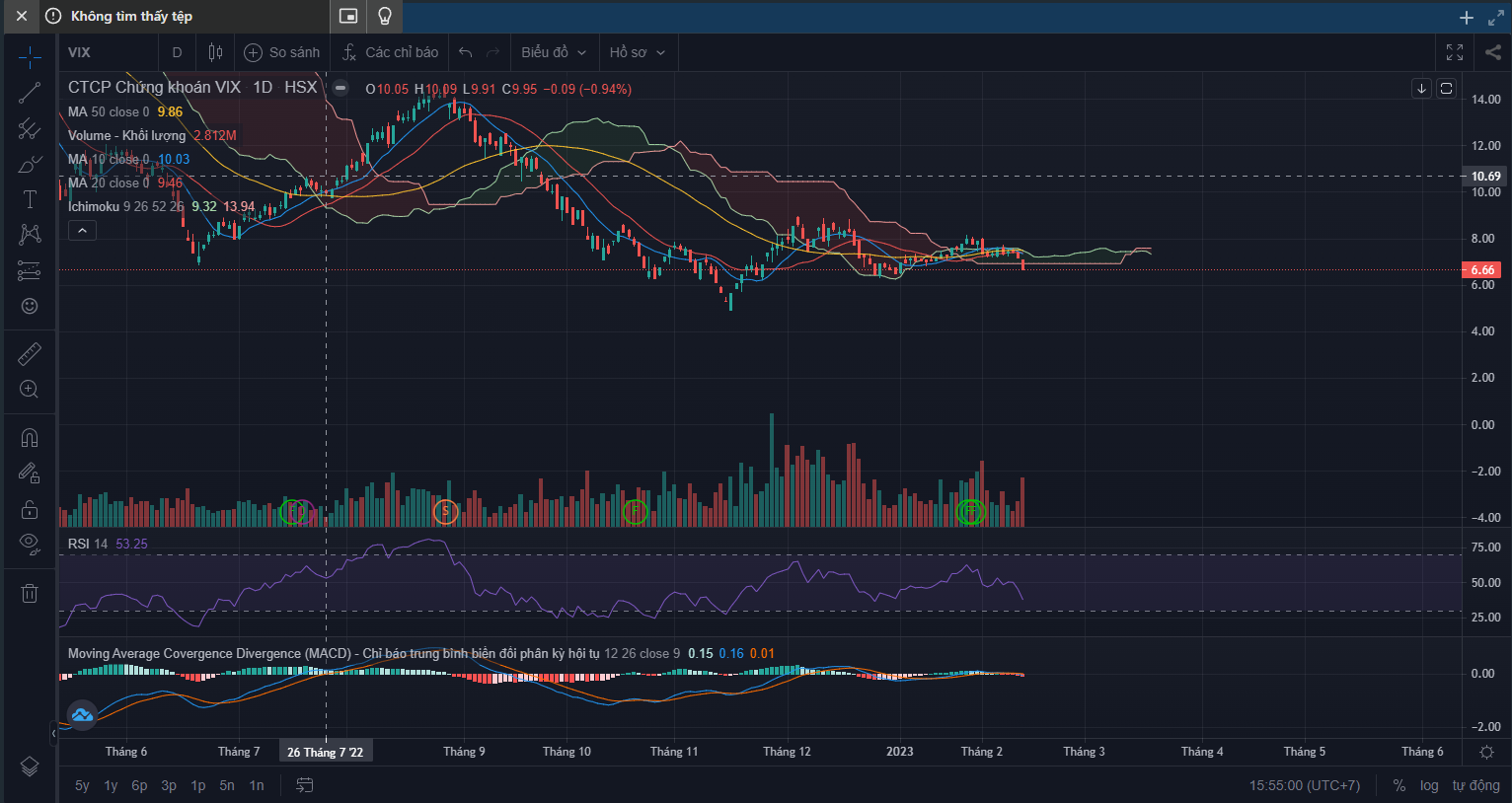
Task: Click the share chart icon
Action: click(1492, 52)
